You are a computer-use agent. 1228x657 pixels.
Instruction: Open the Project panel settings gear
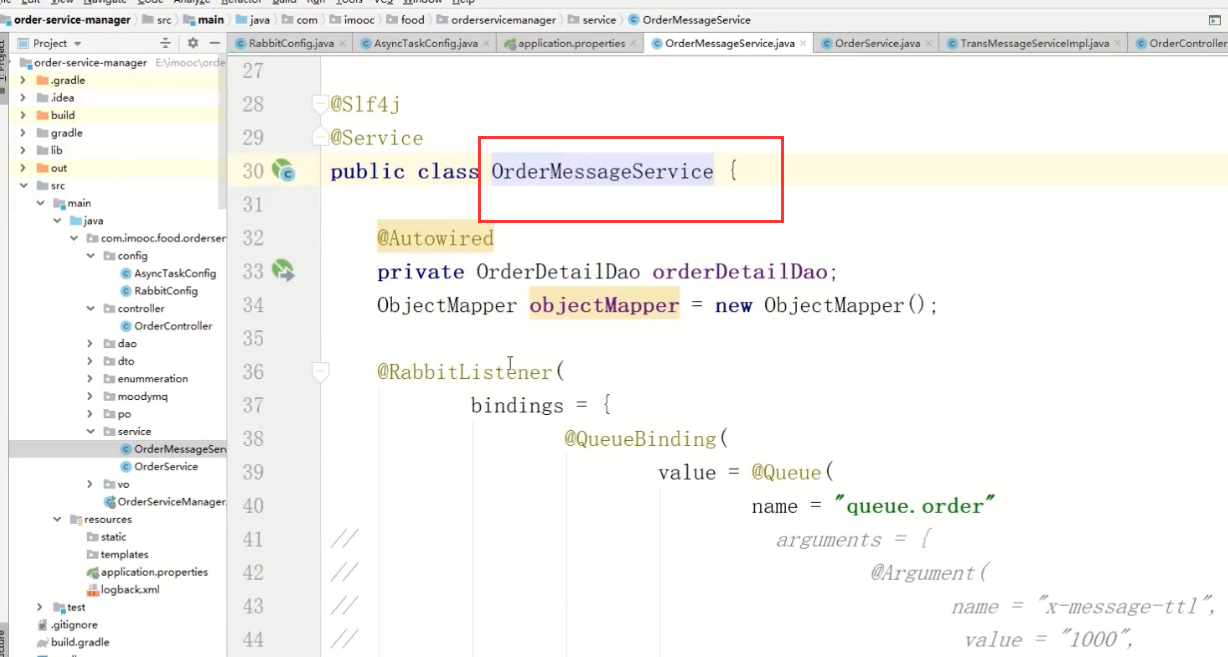193,43
